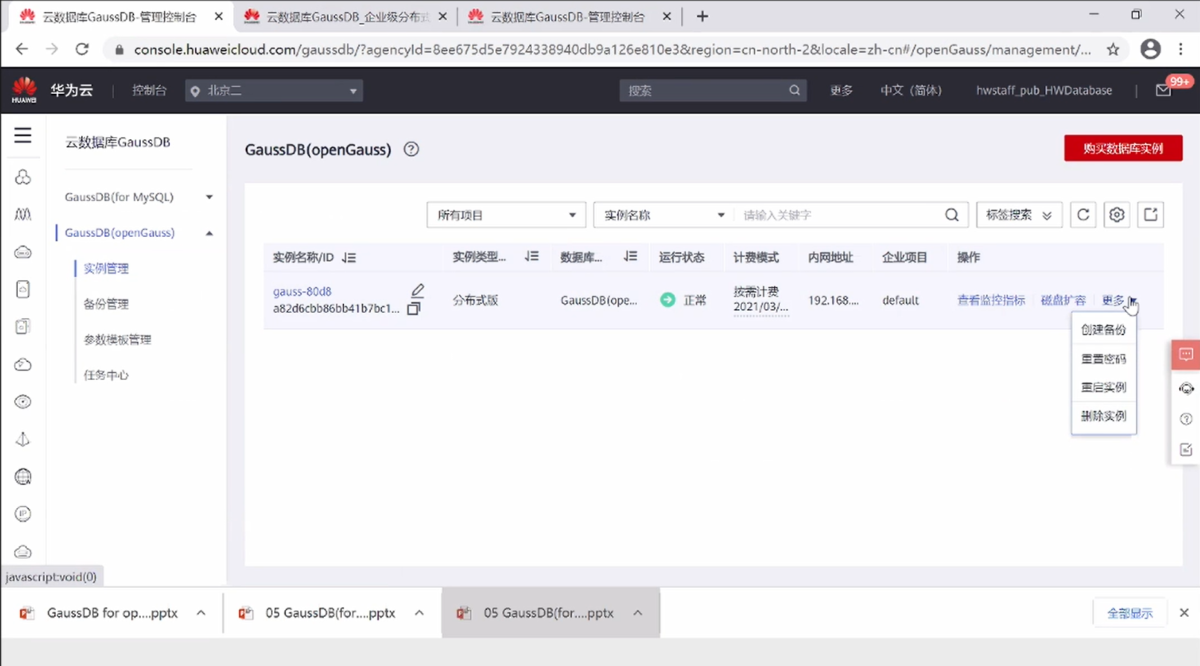Screen dimensions: 1200x666
Task: Toggle the 更多 dropdown in the instance row
Action: (x=1119, y=300)
